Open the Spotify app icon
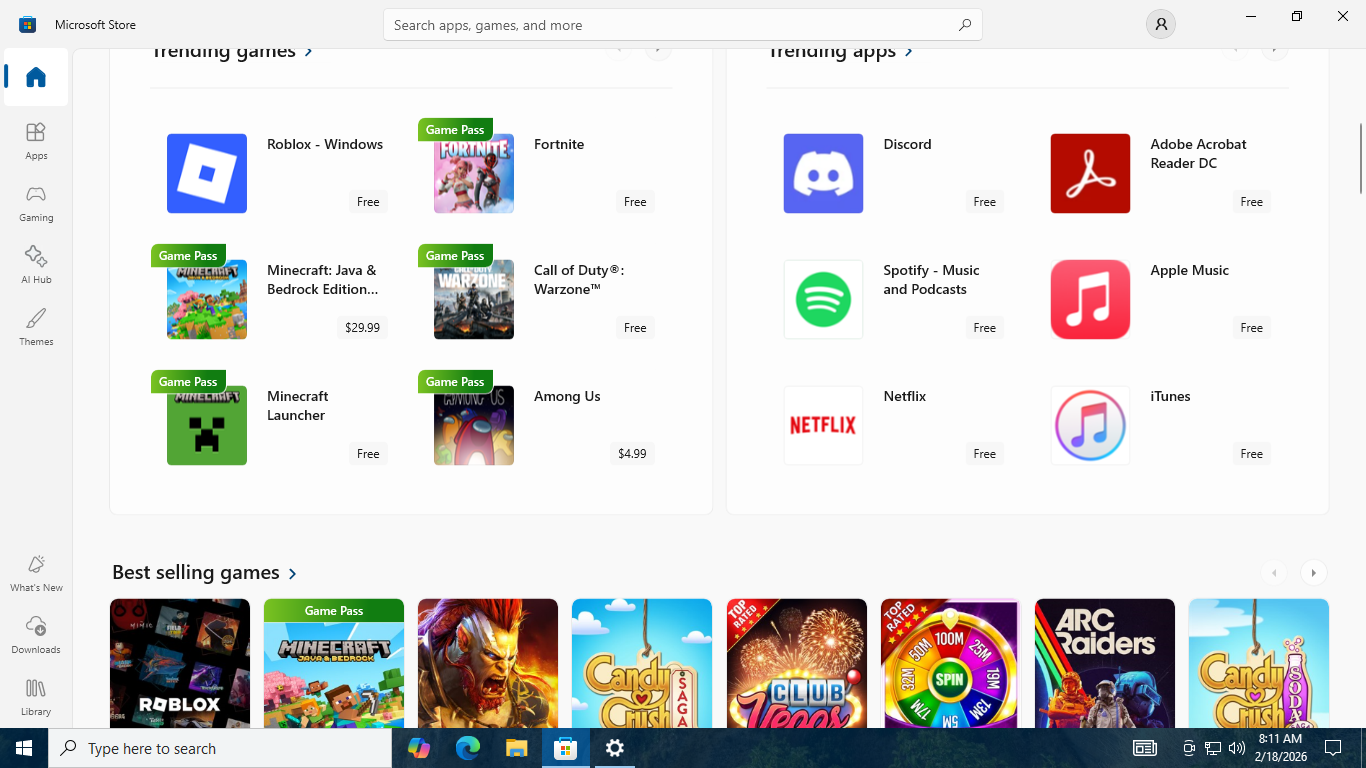The image size is (1366, 768). pos(823,299)
